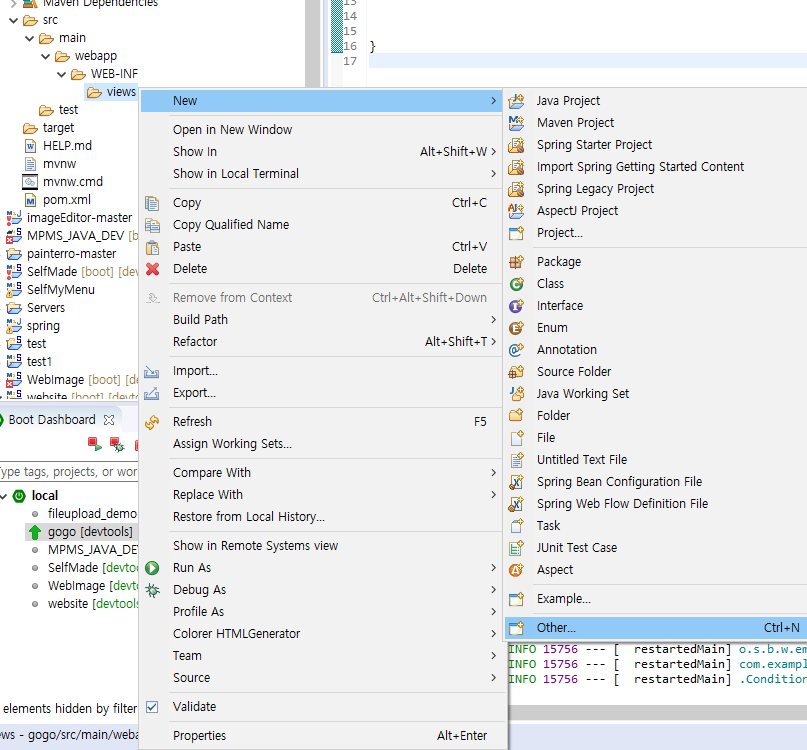Click the Enum icon
Image resolution: width=807 pixels, height=750 pixels.
coord(516,328)
